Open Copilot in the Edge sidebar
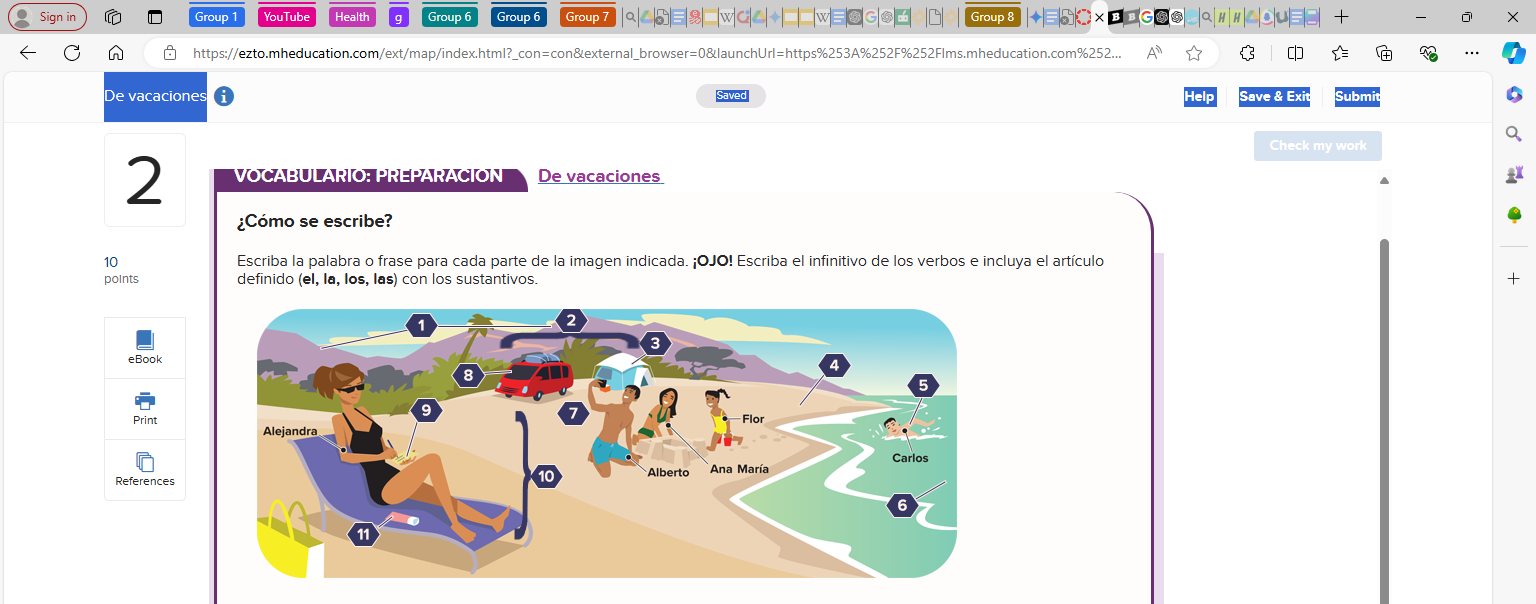This screenshot has width=1536, height=604. [1513, 94]
